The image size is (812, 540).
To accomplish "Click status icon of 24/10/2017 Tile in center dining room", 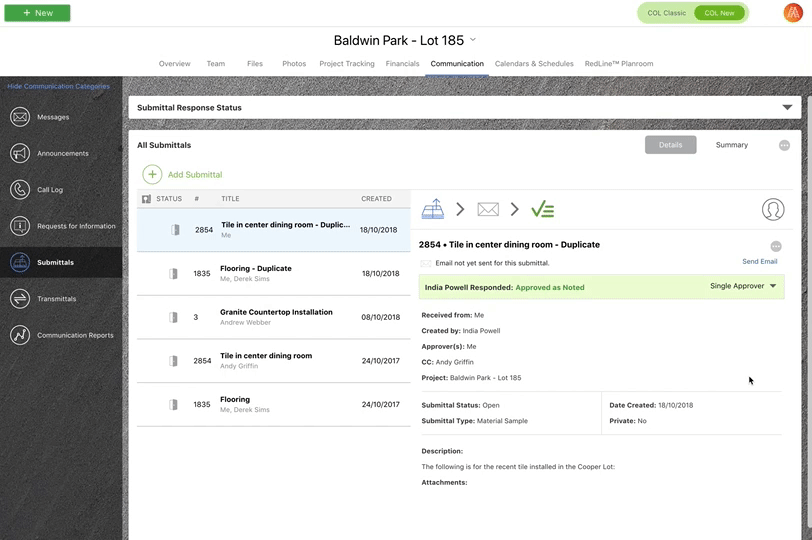I will 173,361.
